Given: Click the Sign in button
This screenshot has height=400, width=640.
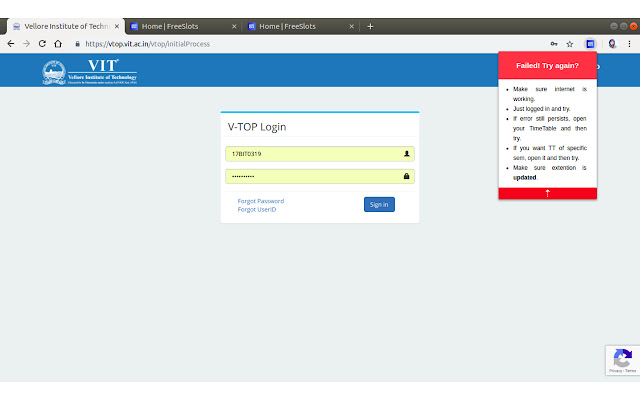Looking at the screenshot, I should point(379,204).
